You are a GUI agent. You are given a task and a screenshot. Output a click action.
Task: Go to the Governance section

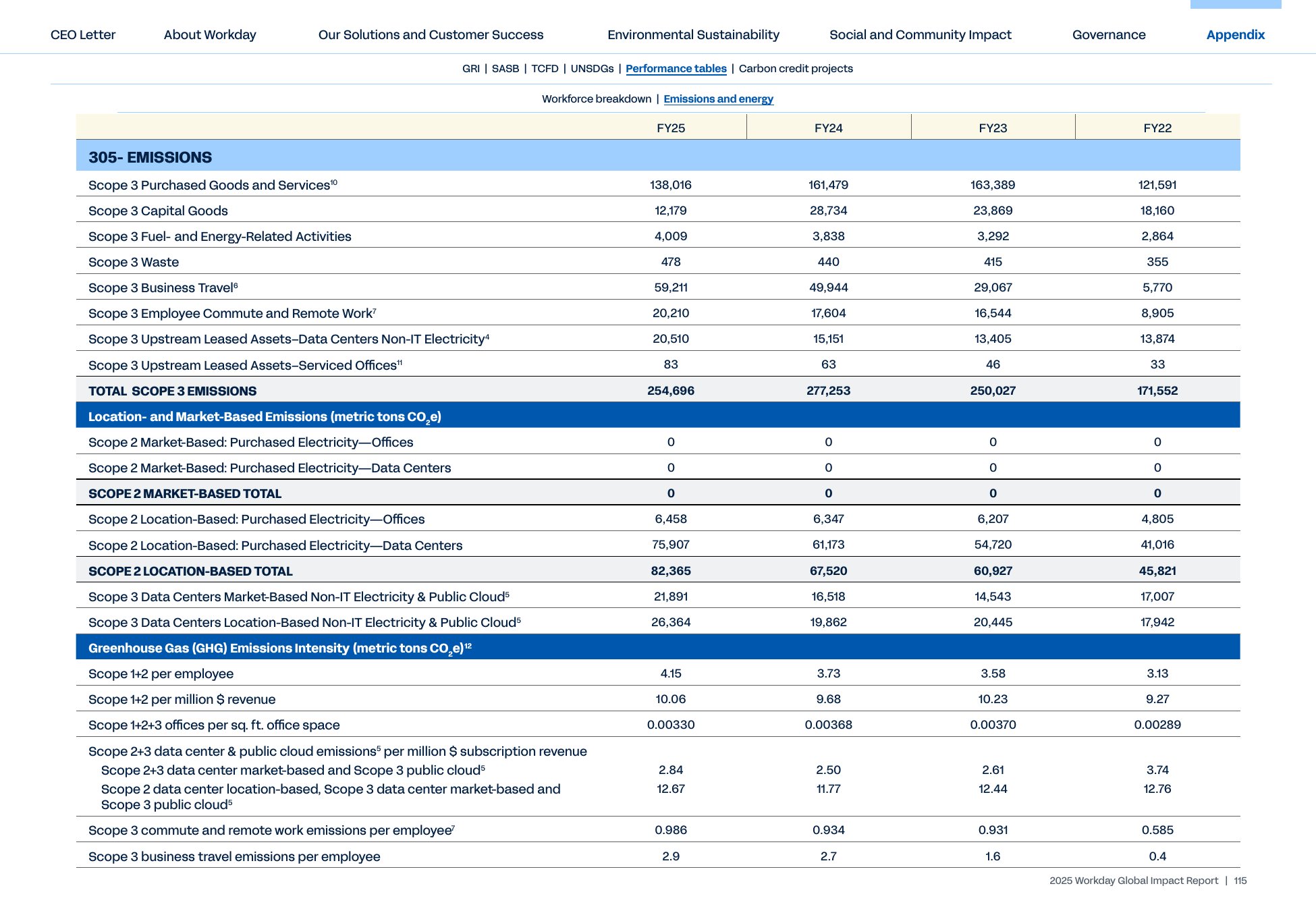[1109, 34]
